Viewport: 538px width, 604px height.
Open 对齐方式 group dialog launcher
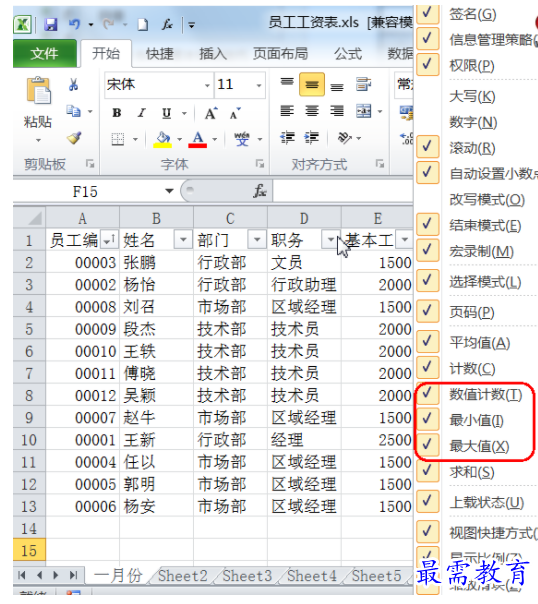380,164
